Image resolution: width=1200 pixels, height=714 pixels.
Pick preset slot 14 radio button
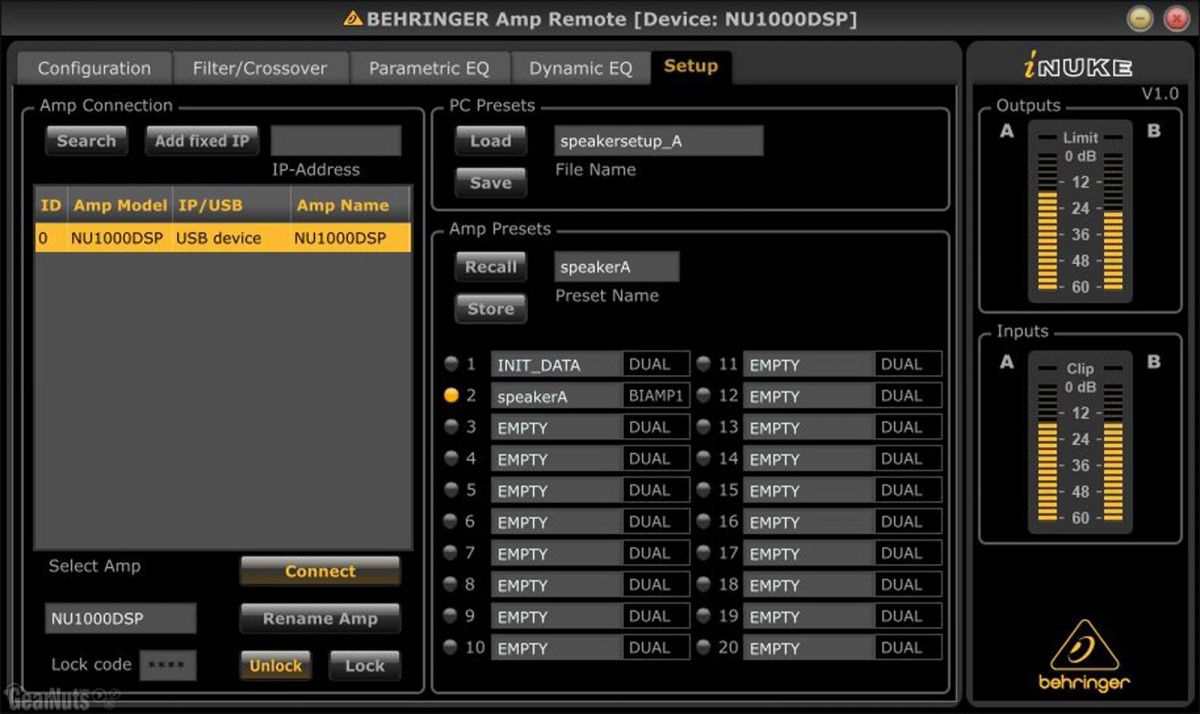pos(704,458)
